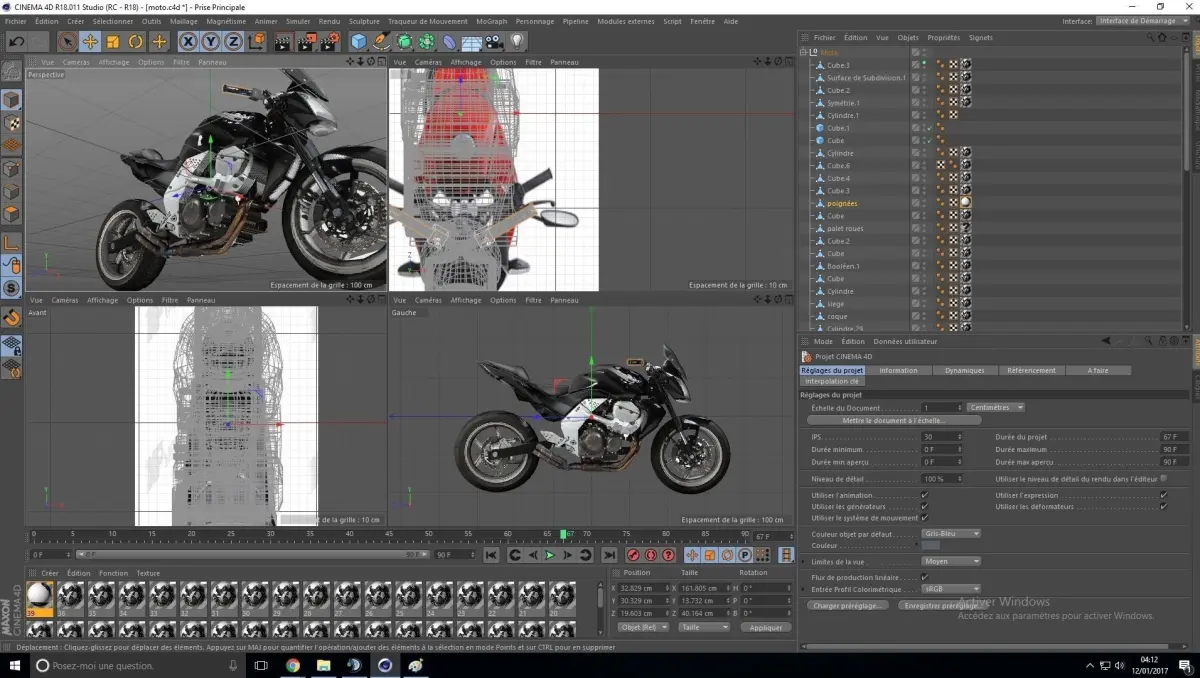Open the Moyen view clipping dropdown
Image resolution: width=1200 pixels, height=678 pixels.
[950, 562]
